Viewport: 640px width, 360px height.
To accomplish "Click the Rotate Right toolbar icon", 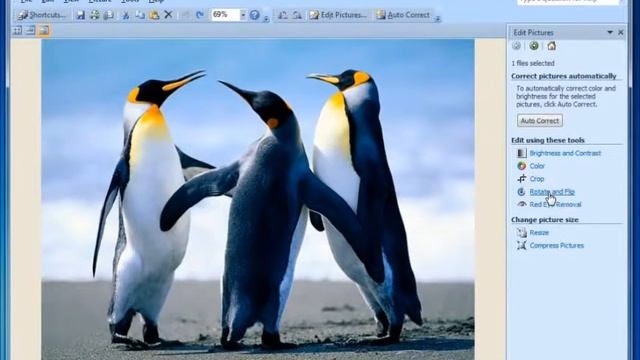I will [x=297, y=15].
